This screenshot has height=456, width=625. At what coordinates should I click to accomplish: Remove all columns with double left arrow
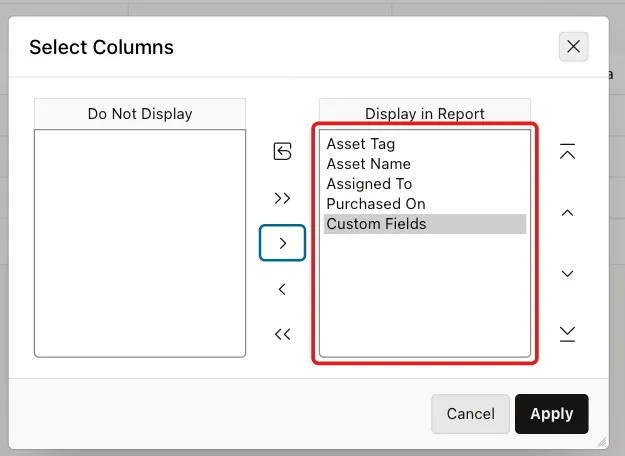pos(282,334)
